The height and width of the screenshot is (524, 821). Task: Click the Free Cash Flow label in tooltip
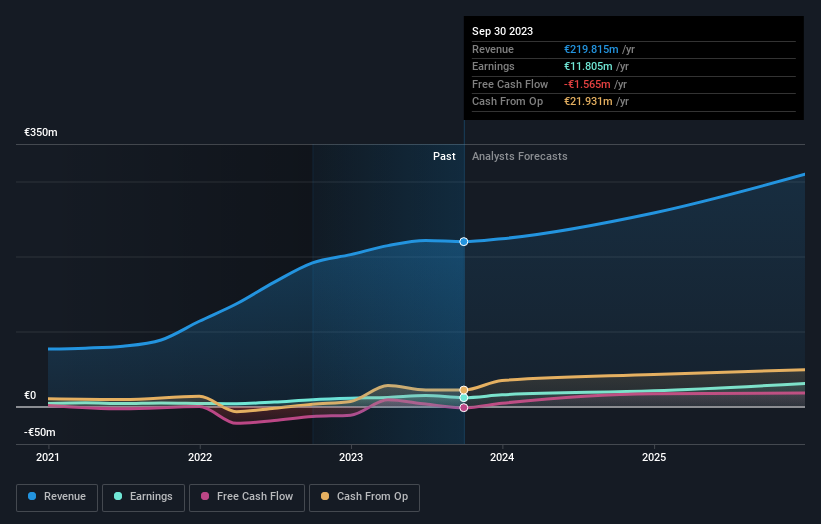(510, 84)
